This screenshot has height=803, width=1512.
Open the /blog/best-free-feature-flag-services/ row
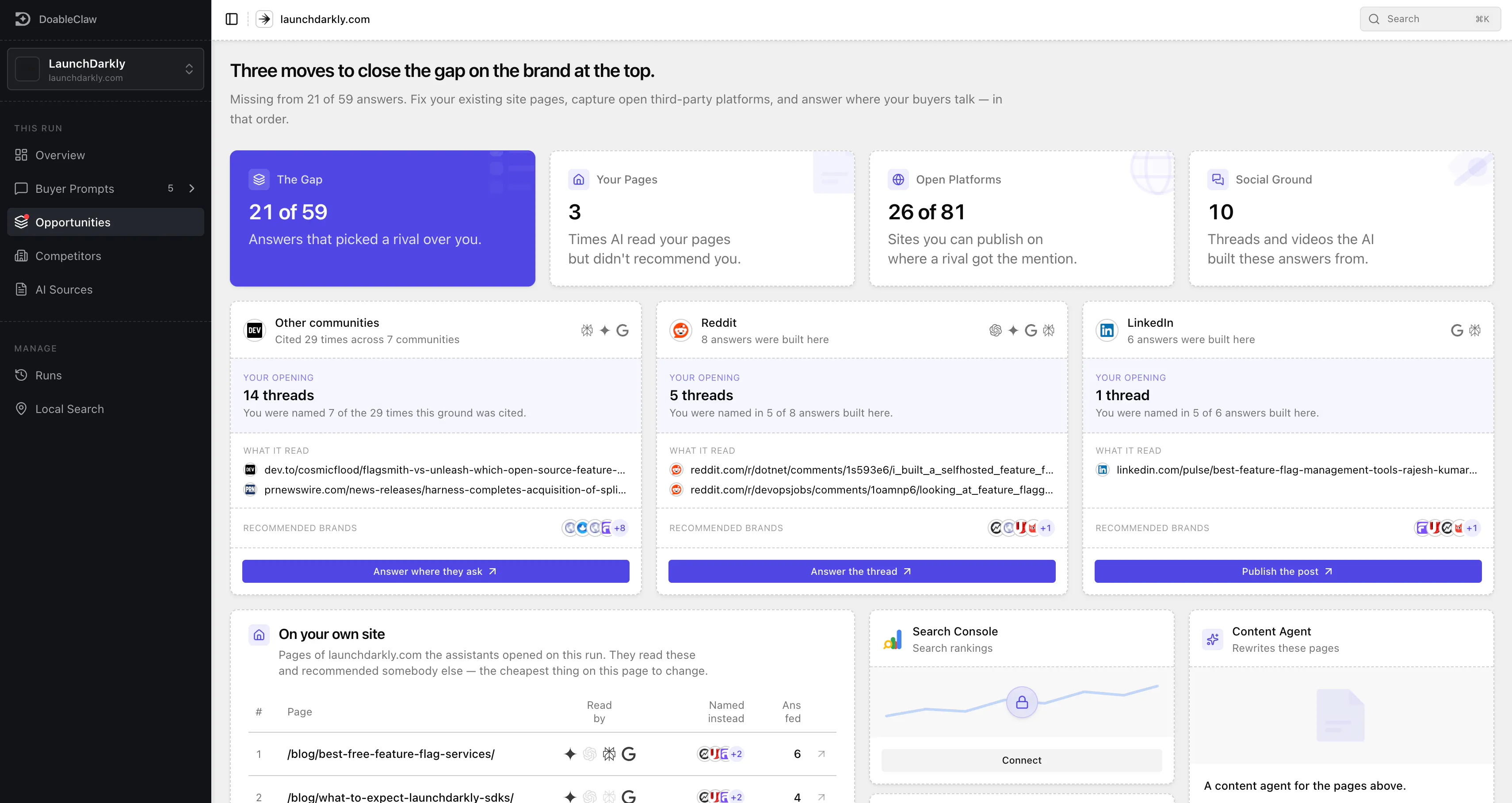point(542,753)
